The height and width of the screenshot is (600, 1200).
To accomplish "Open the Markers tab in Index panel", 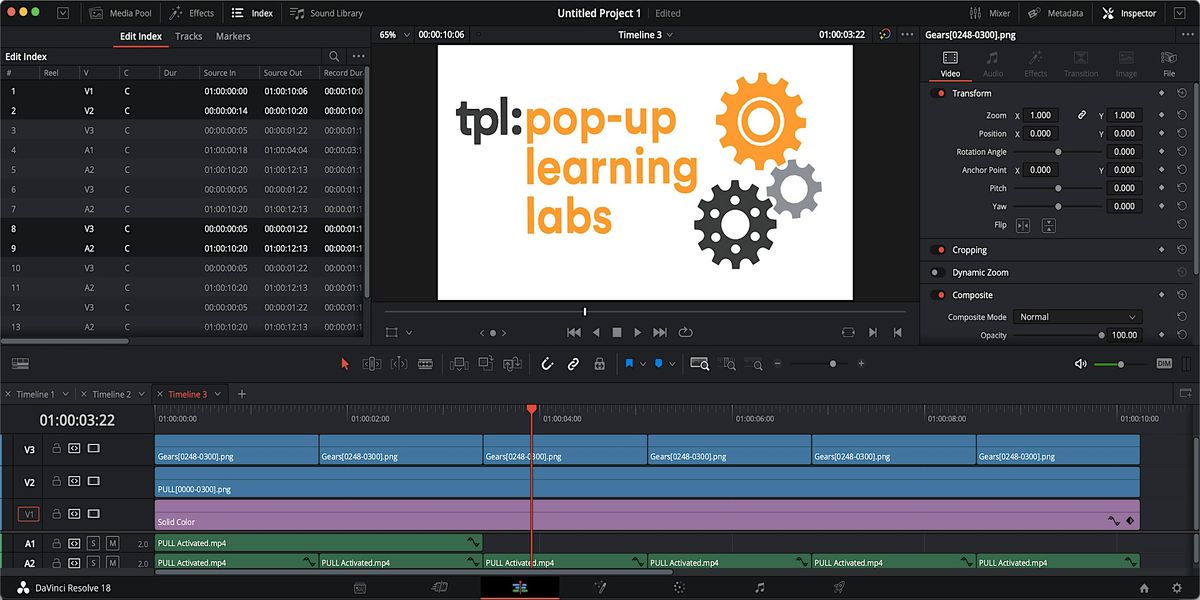I will (x=233, y=36).
